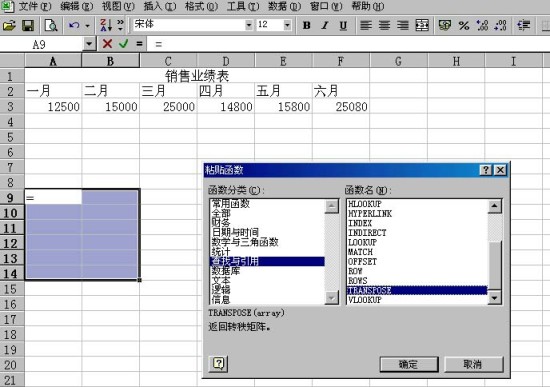The width and height of the screenshot is (550, 387).
Task: Select 常用函数 category
Action: click(230, 203)
